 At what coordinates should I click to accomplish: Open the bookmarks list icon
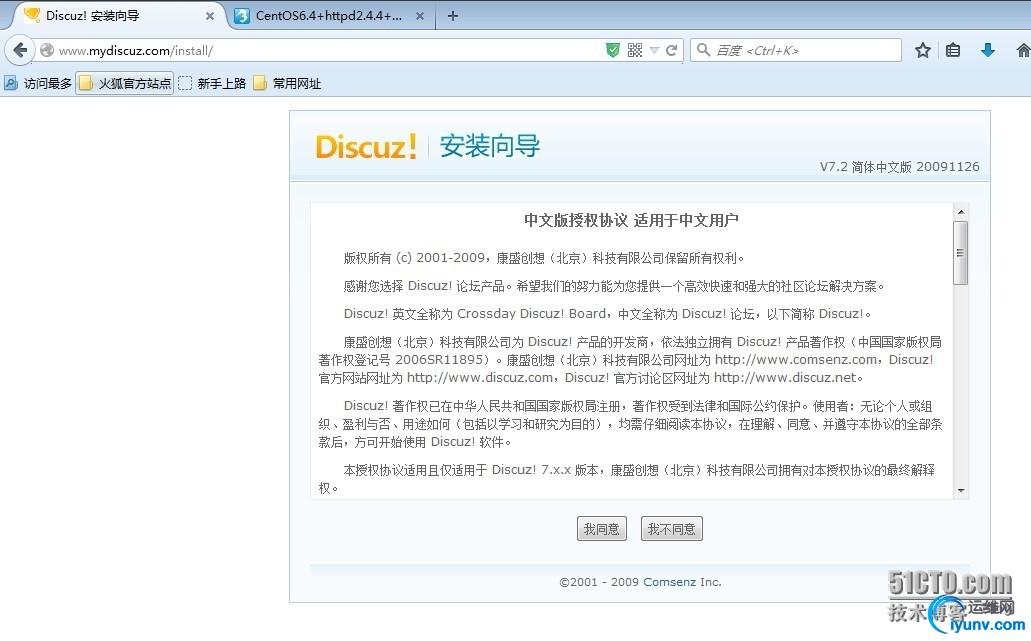click(953, 50)
